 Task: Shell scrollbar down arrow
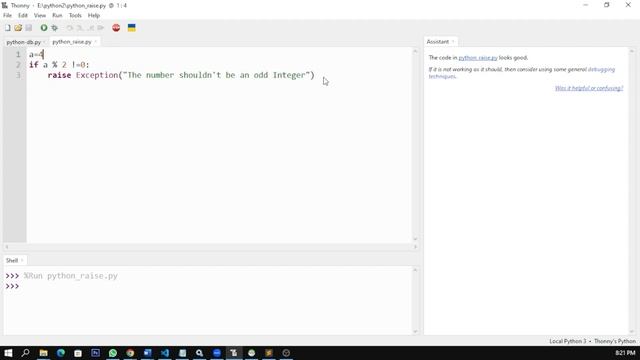pos(415,331)
